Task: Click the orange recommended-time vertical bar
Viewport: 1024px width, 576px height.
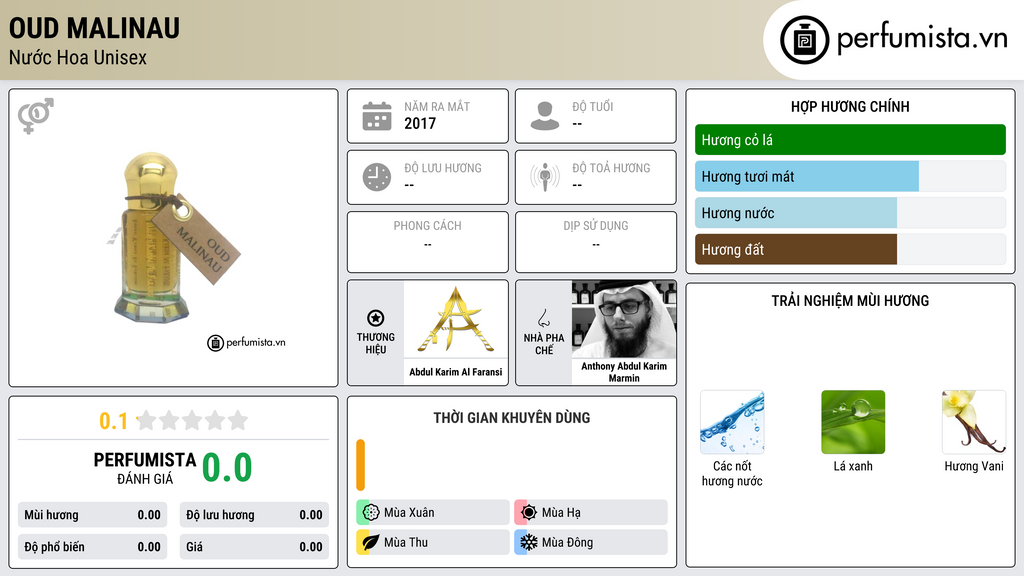Action: click(x=360, y=465)
